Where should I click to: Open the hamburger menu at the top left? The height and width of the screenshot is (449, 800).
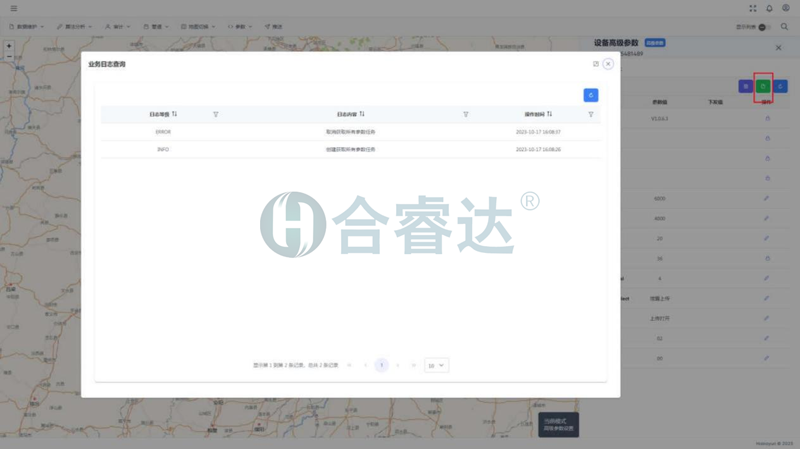pos(14,8)
